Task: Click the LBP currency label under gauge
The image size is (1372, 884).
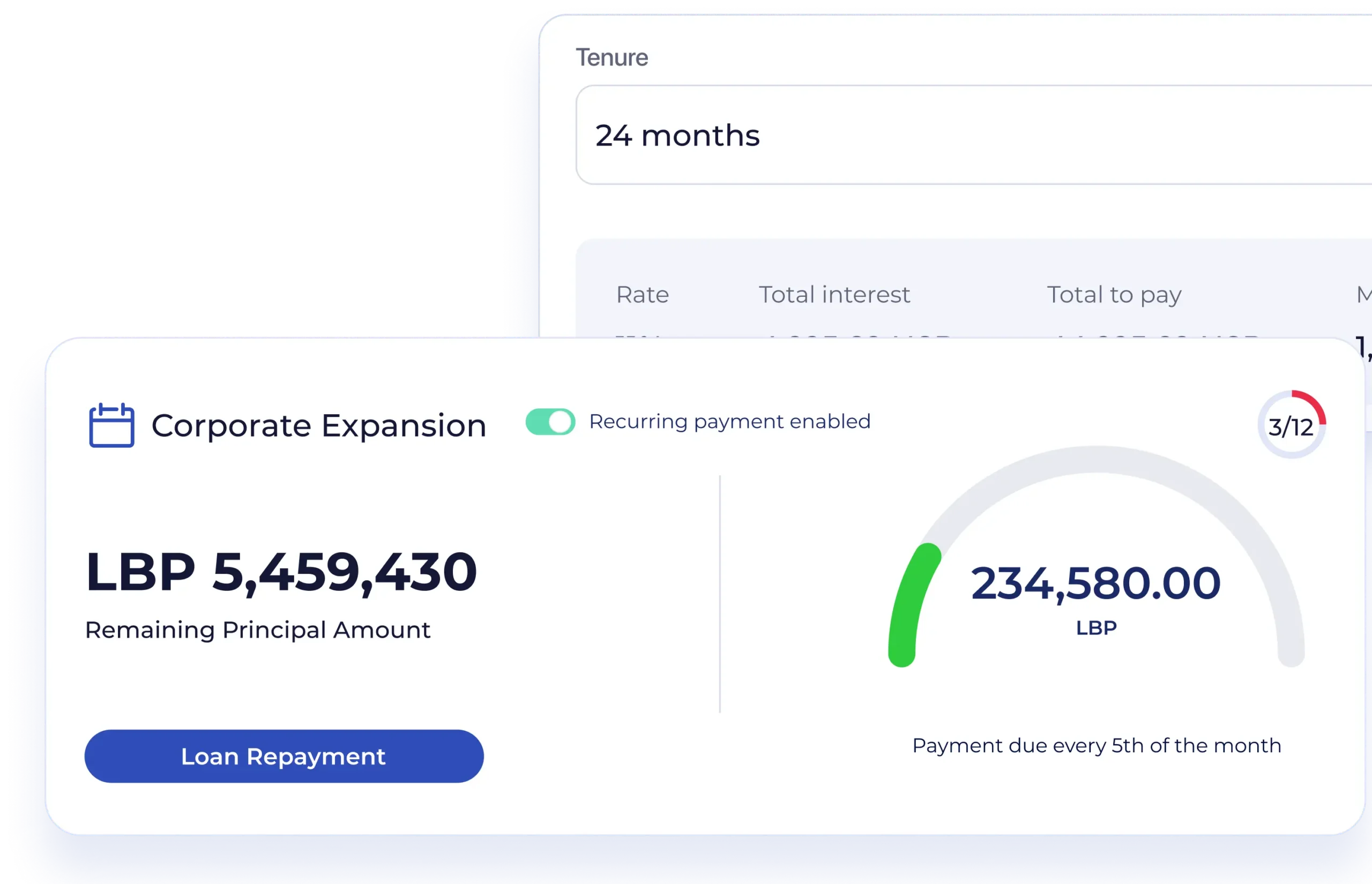Action: [x=1096, y=628]
